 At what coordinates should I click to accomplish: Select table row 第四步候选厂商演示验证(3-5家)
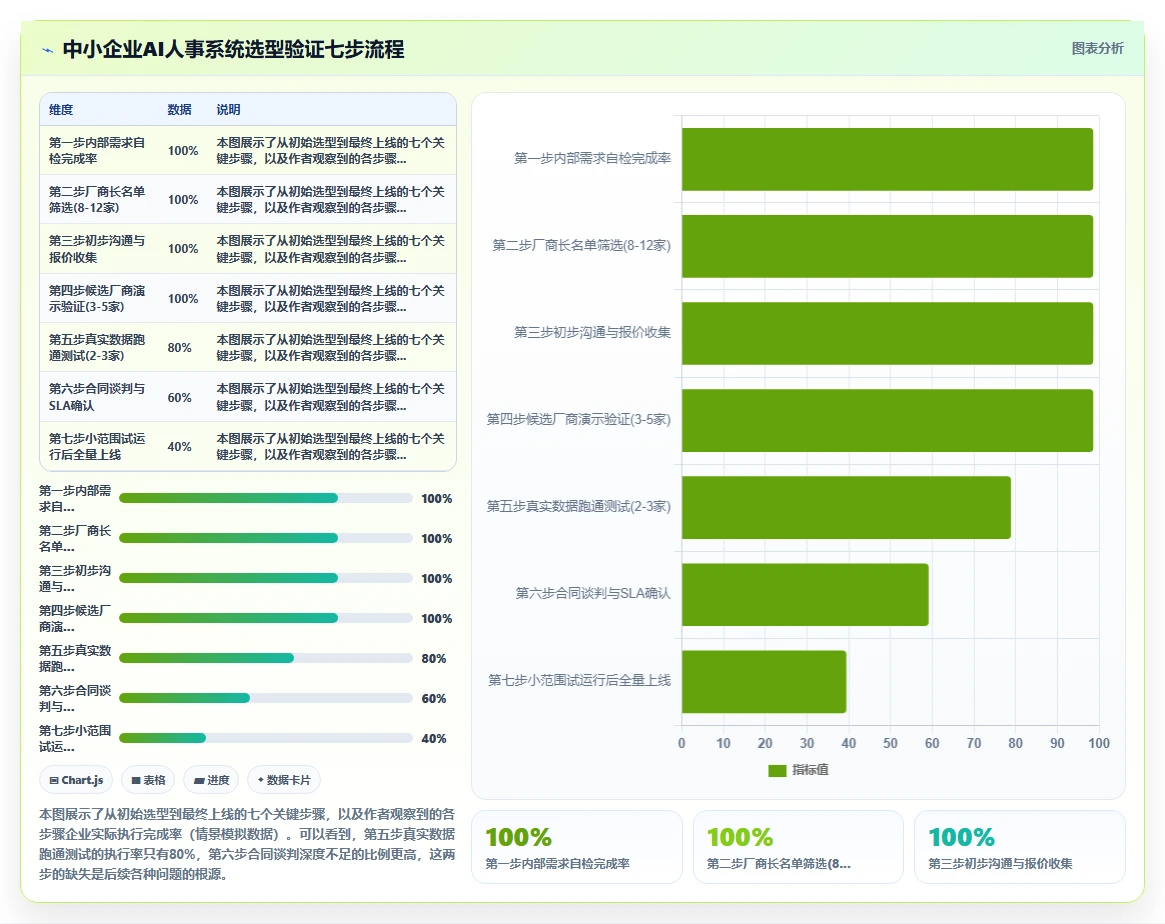pos(247,298)
